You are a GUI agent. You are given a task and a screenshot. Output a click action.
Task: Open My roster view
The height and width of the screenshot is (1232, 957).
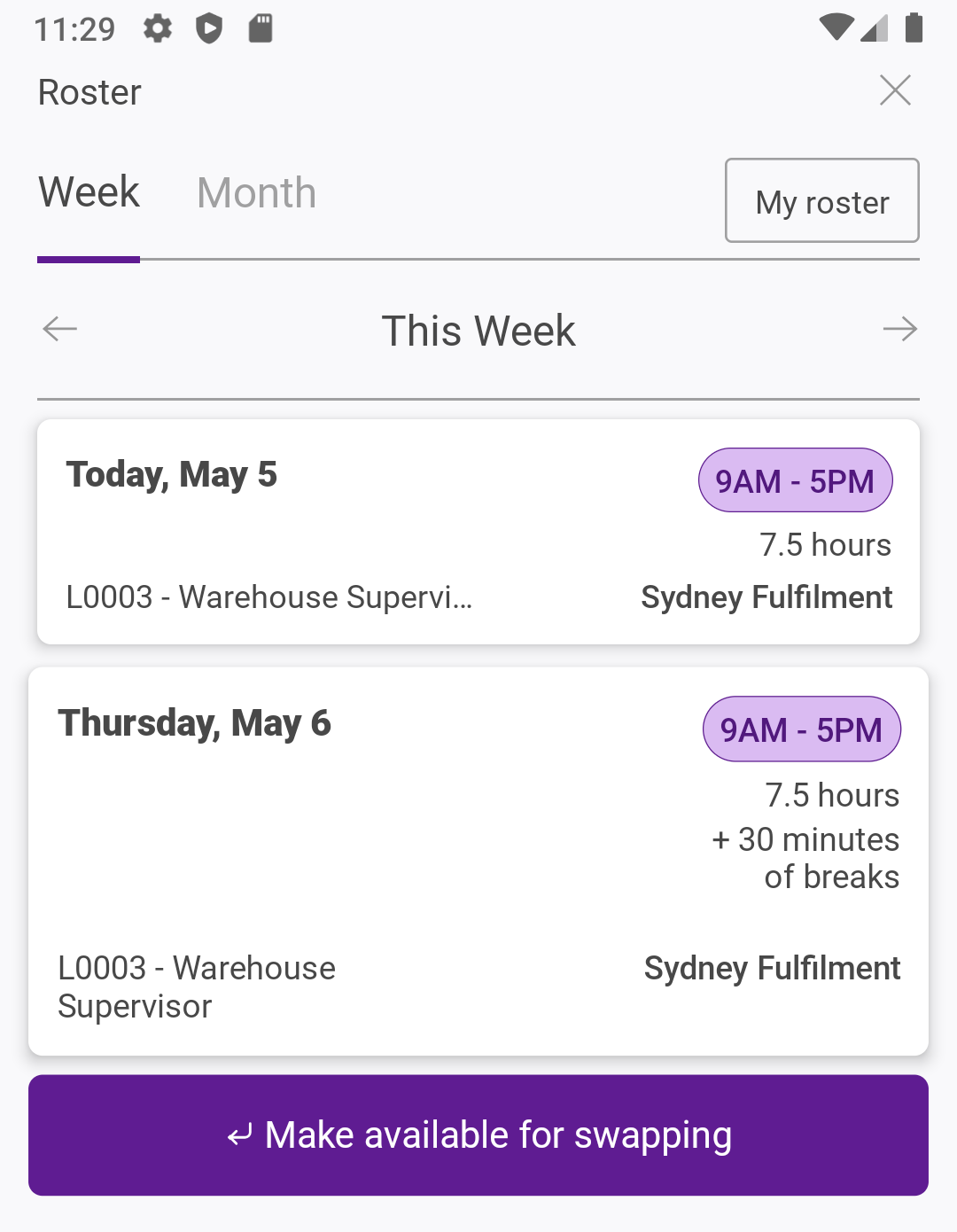pyautogui.click(x=821, y=201)
